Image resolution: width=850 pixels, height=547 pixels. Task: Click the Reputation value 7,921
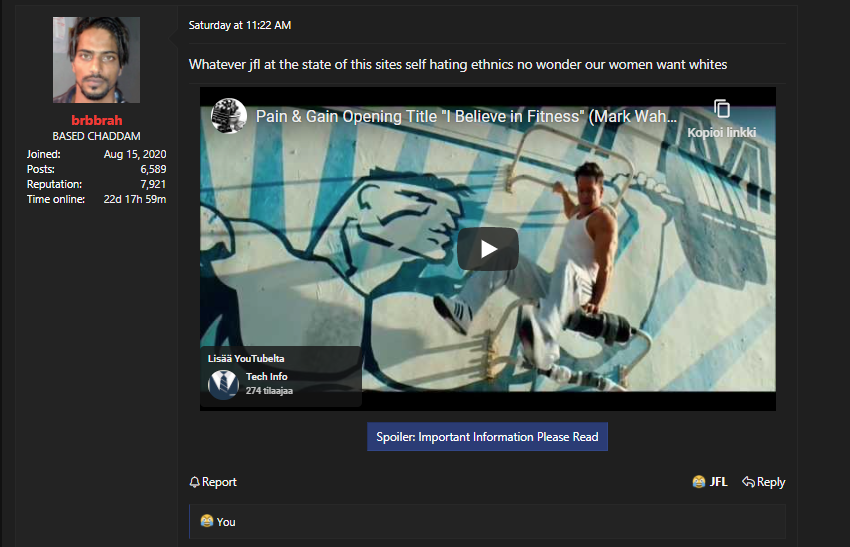[x=153, y=184]
